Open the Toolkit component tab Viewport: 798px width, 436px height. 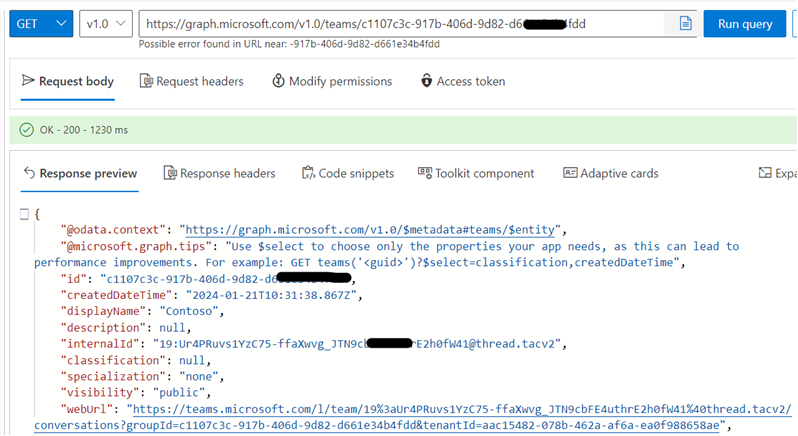[x=476, y=174]
